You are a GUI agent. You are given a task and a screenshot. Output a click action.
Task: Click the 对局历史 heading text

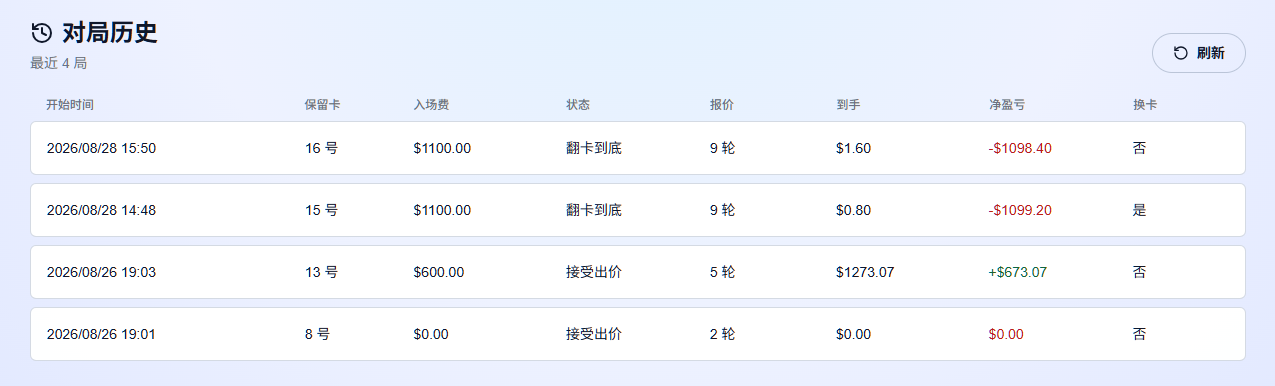(x=109, y=33)
